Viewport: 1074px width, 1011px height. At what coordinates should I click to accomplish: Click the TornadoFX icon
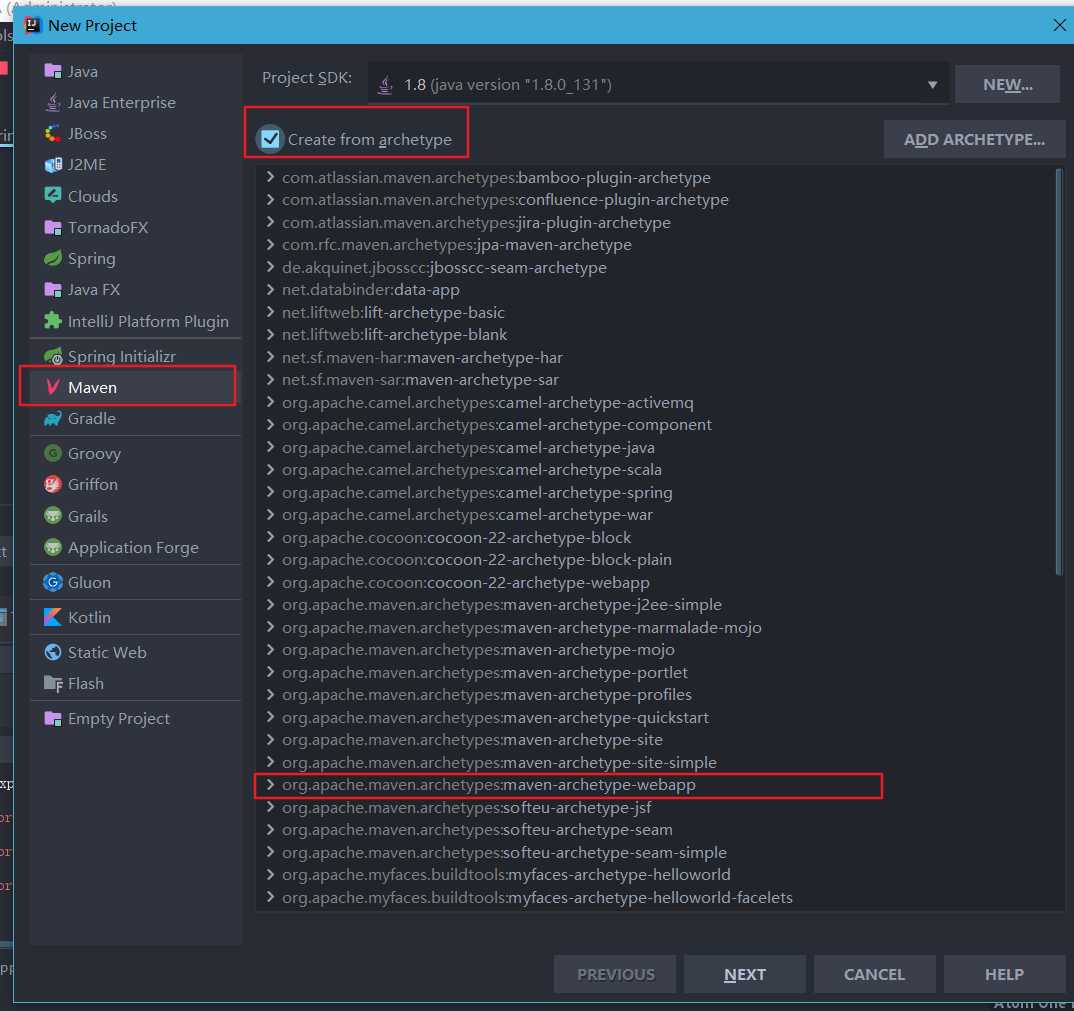click(x=53, y=227)
